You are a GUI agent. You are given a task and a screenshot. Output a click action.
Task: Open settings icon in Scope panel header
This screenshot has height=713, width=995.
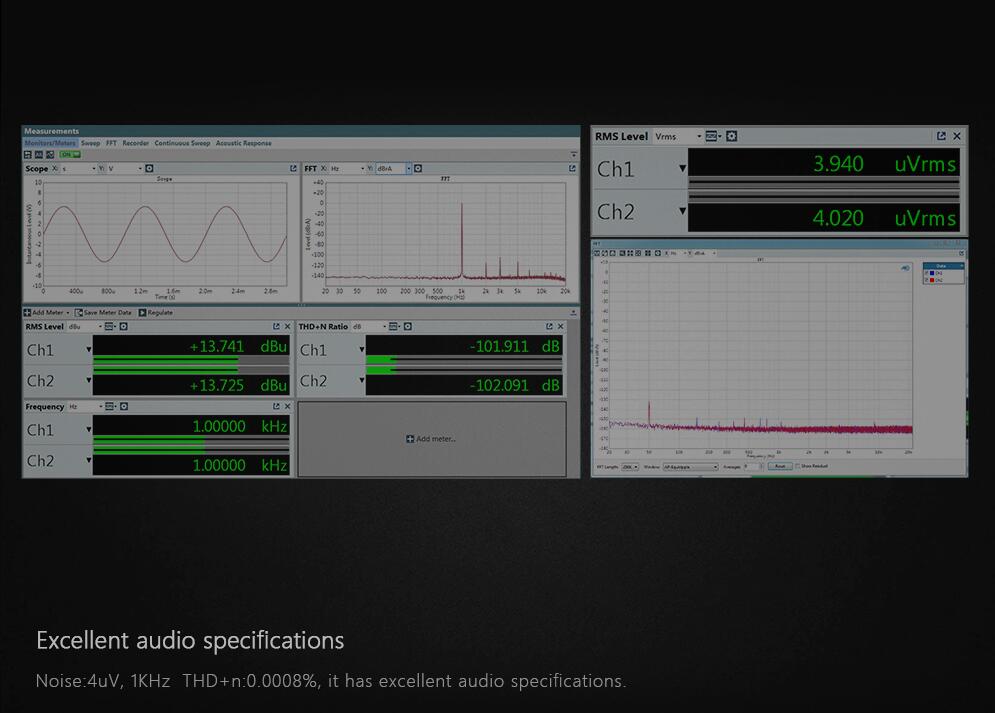point(149,169)
